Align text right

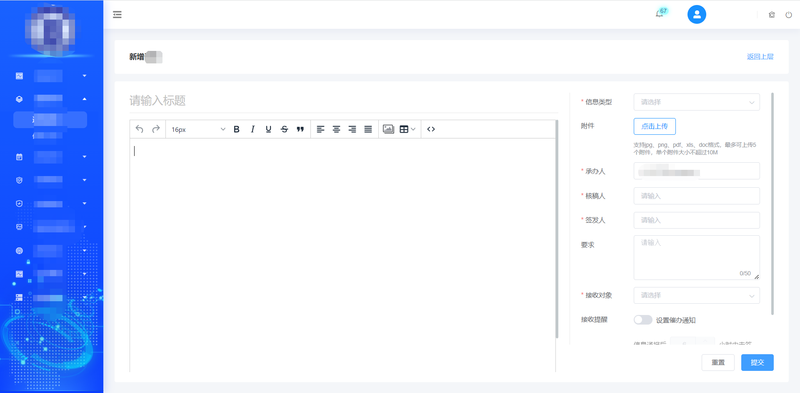[352, 129]
